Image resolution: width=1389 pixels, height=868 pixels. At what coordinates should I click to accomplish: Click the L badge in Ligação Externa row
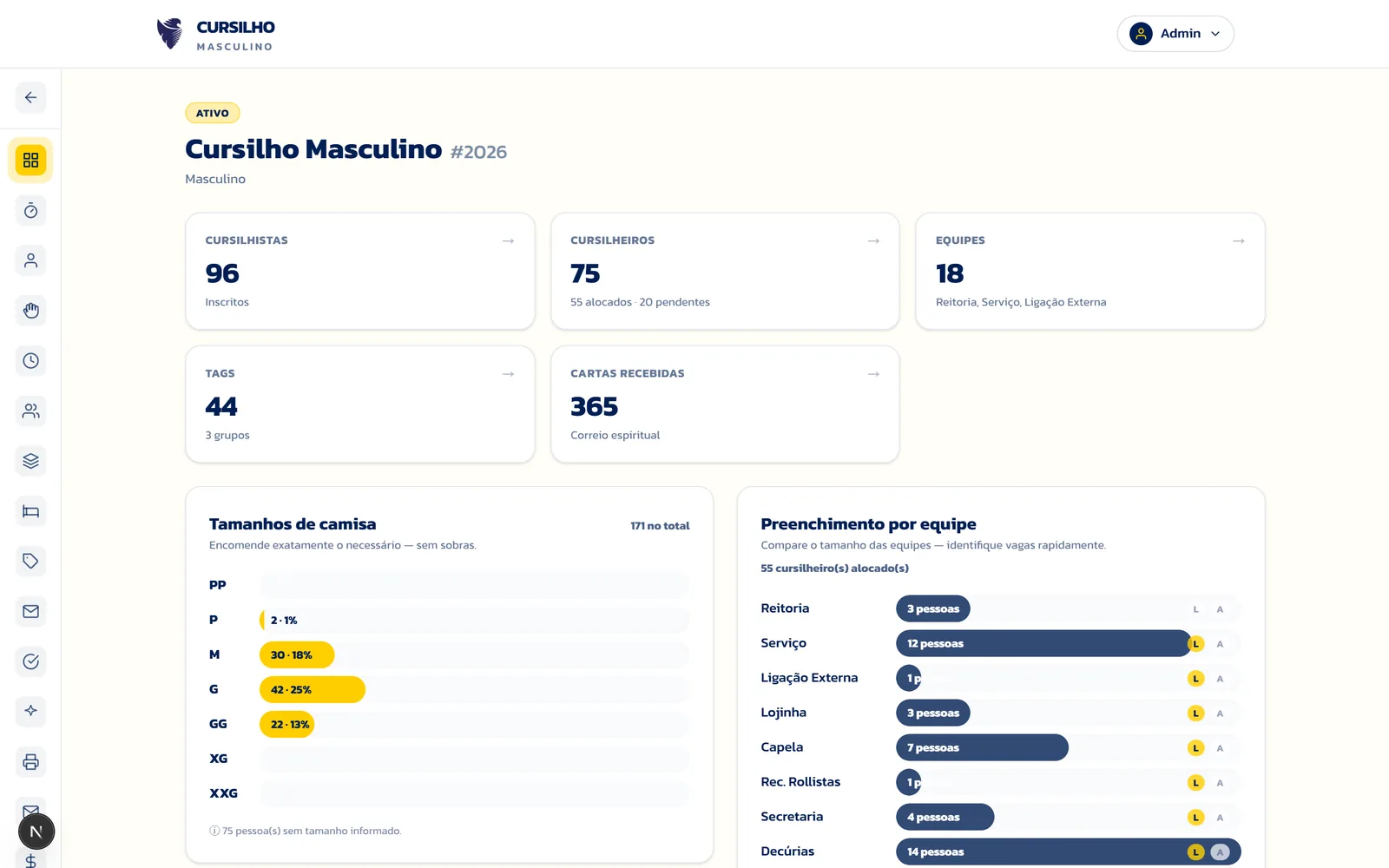click(1195, 679)
